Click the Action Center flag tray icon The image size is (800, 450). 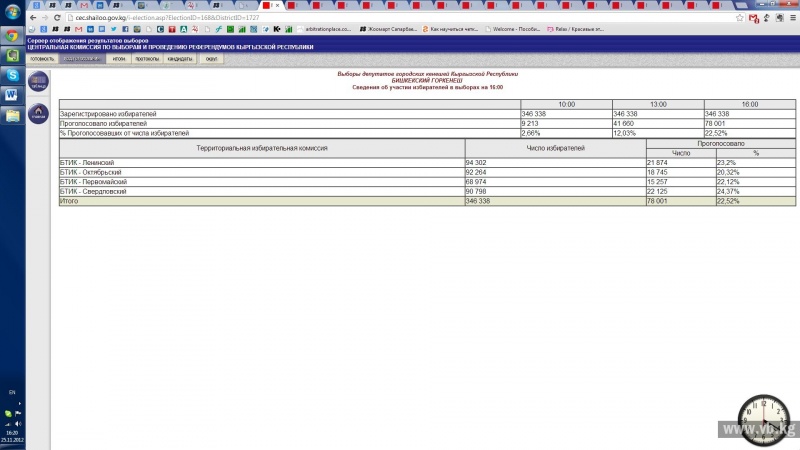pyautogui.click(x=18, y=414)
